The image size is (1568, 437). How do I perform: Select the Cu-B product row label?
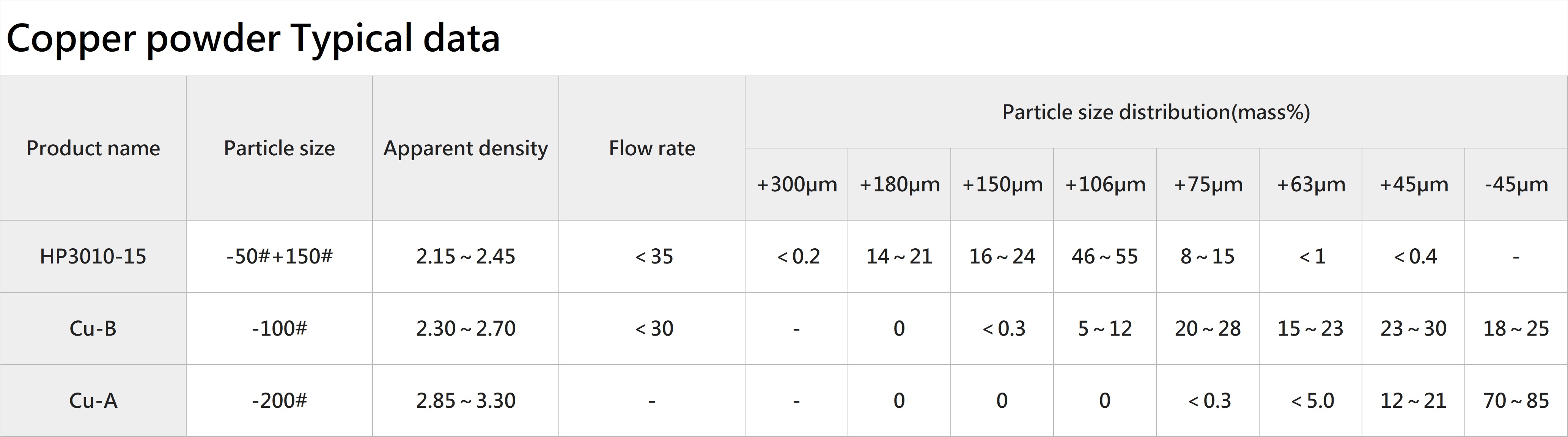click(93, 328)
